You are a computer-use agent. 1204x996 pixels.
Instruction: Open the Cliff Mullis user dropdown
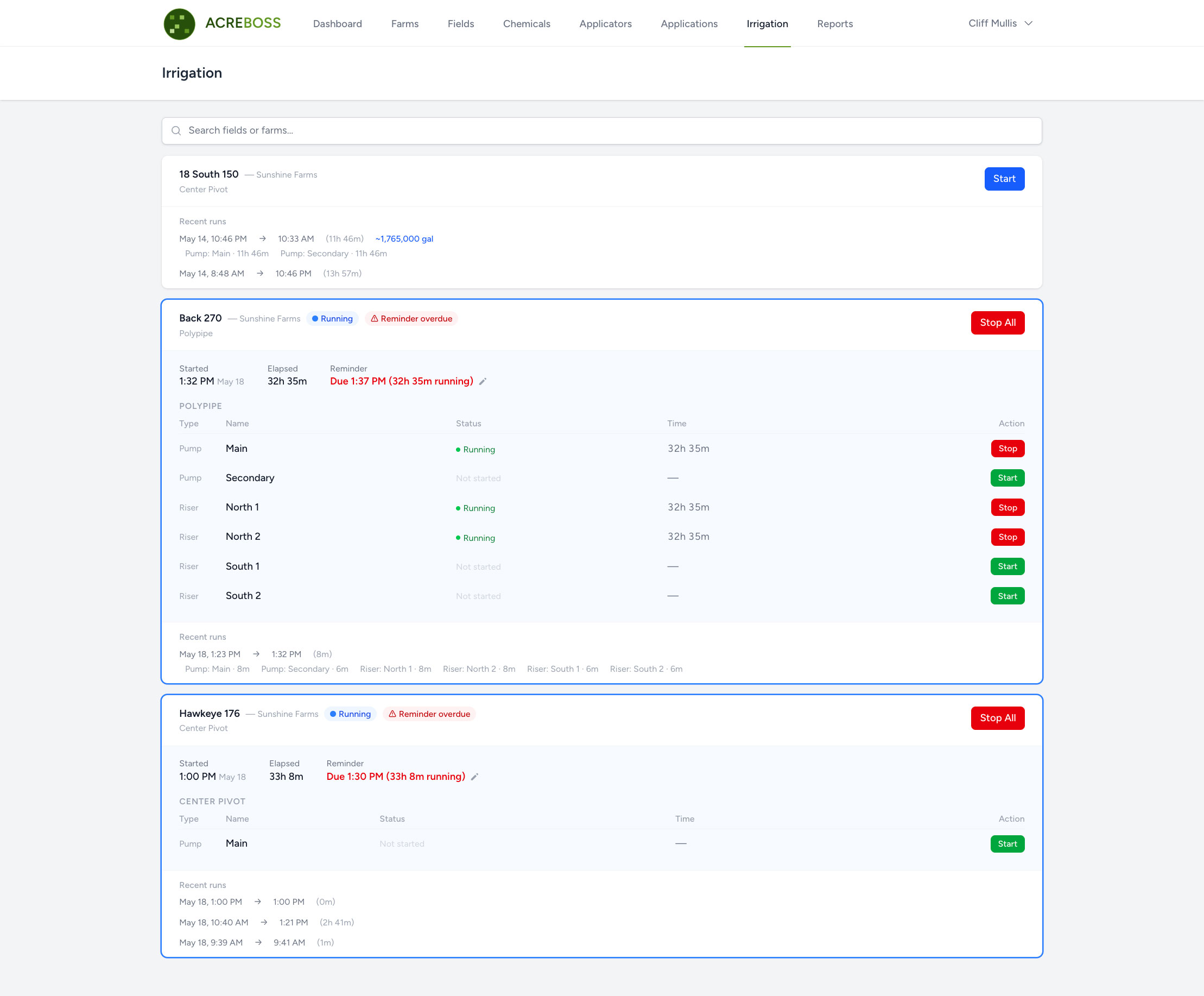[1000, 23]
